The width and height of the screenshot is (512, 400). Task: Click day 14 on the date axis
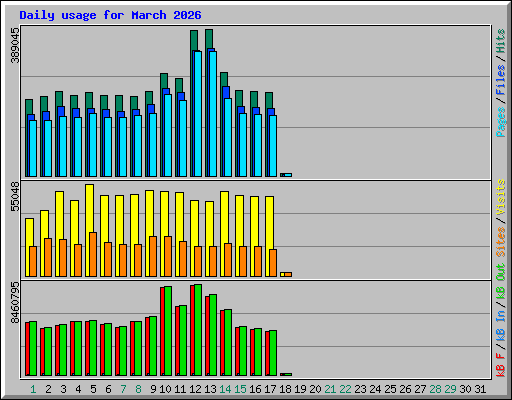coord(225,389)
